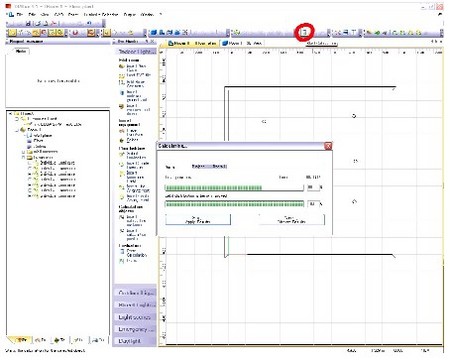Click the upper progress percentage field
The width and height of the screenshot is (450, 364).
pyautogui.click(x=313, y=188)
